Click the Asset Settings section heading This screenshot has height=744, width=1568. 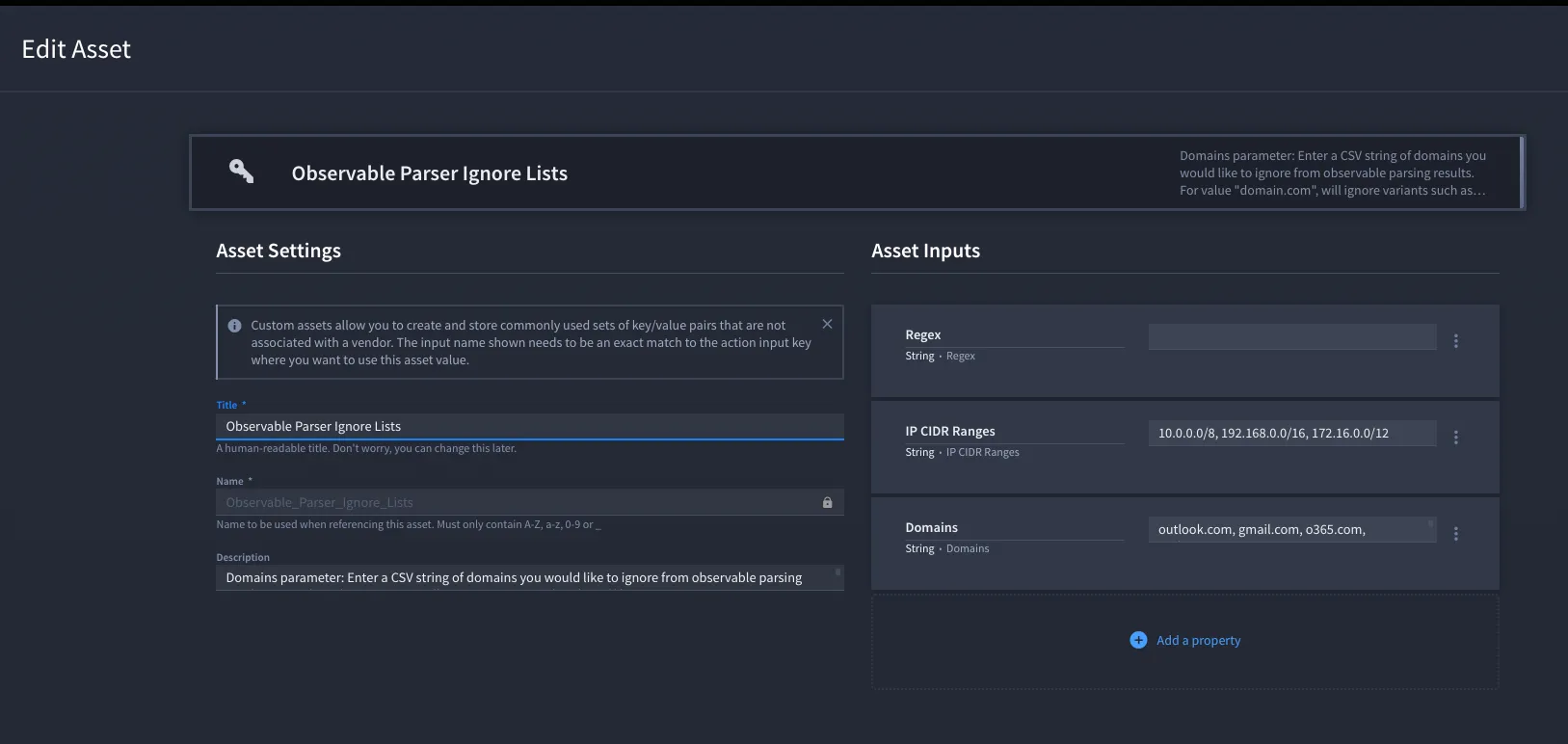click(x=279, y=251)
